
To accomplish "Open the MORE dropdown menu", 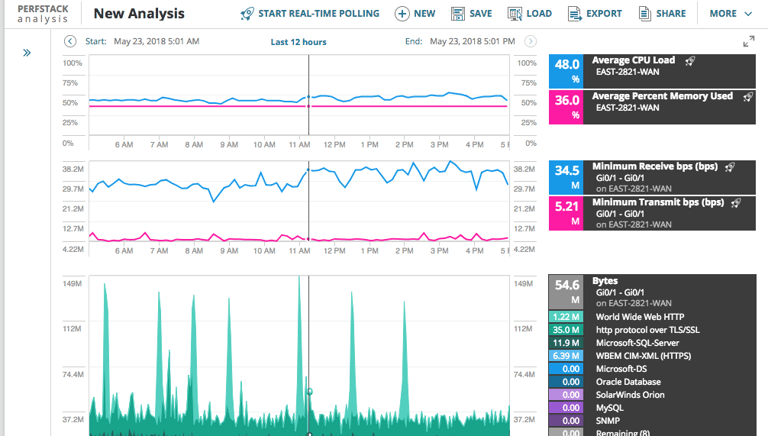I will [731, 14].
